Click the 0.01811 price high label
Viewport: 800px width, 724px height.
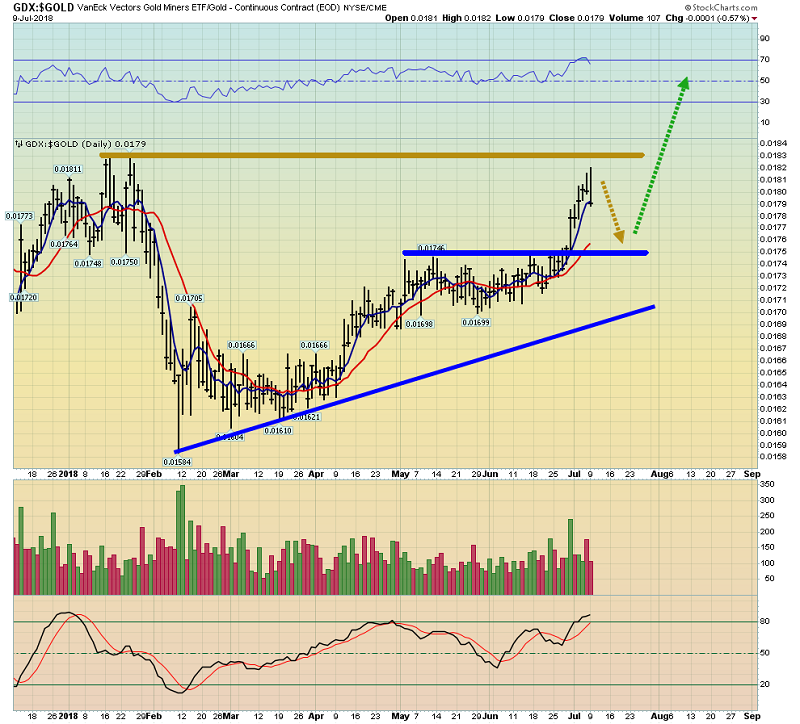pos(68,169)
